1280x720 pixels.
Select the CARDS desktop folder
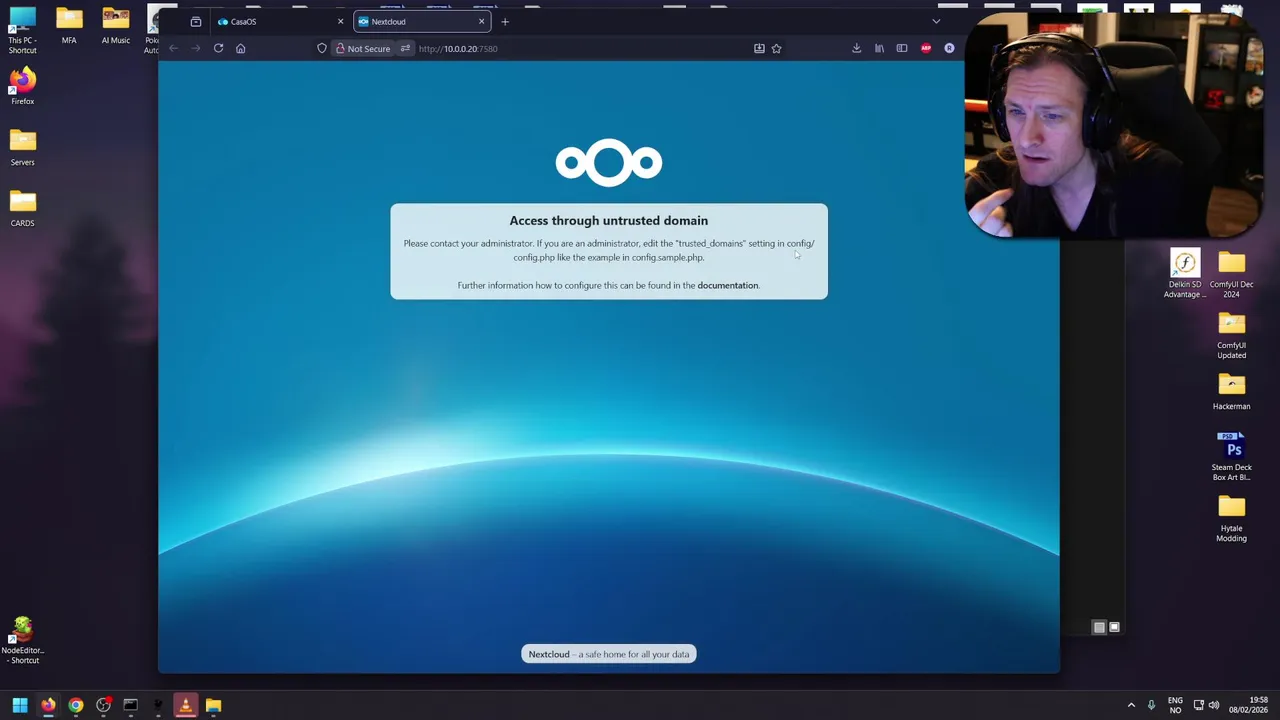[x=22, y=208]
